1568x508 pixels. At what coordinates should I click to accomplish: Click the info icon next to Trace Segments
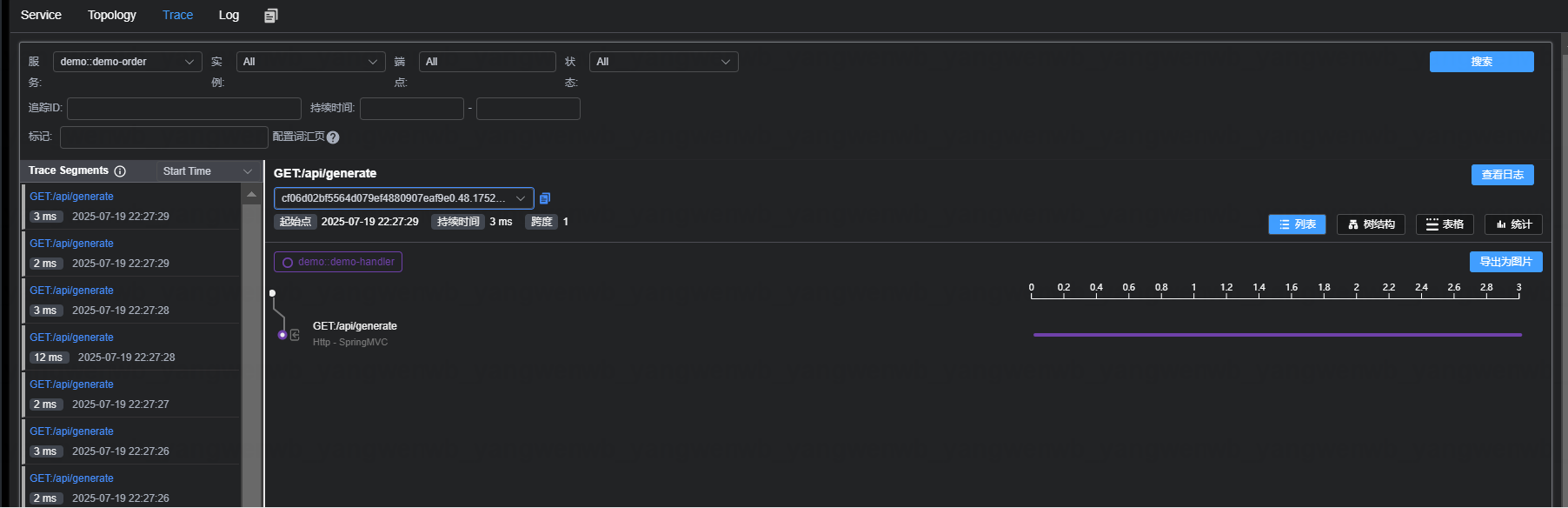[120, 171]
